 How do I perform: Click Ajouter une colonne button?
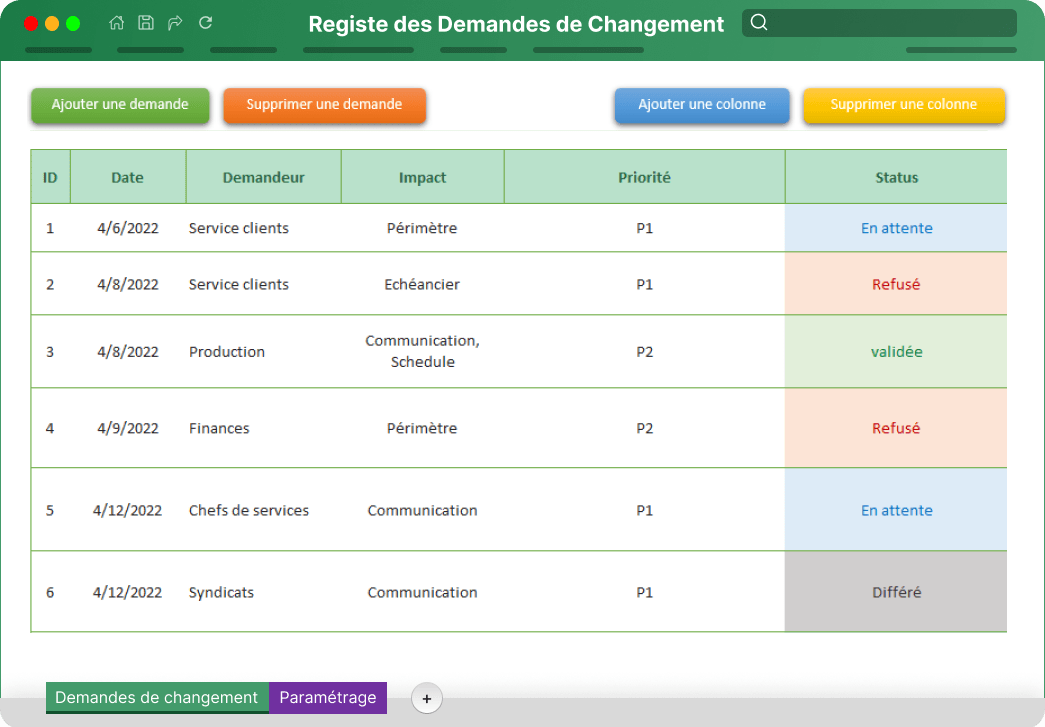702,105
